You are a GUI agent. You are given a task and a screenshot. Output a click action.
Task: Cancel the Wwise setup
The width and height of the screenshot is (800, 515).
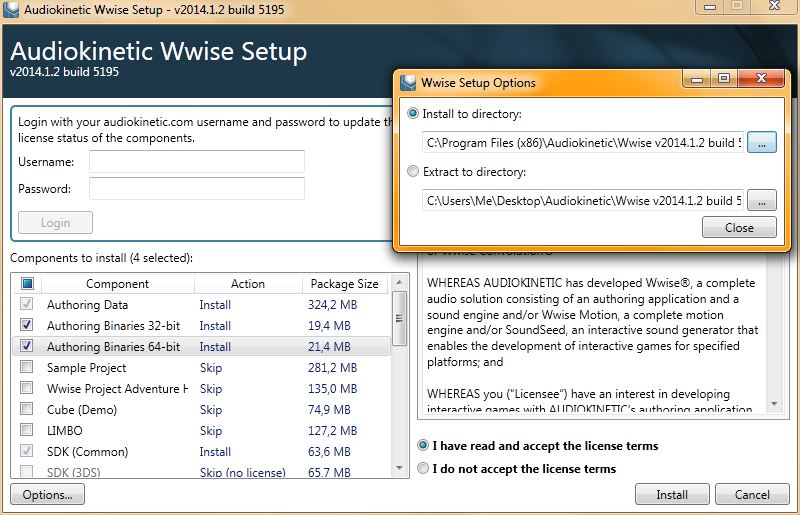click(752, 495)
